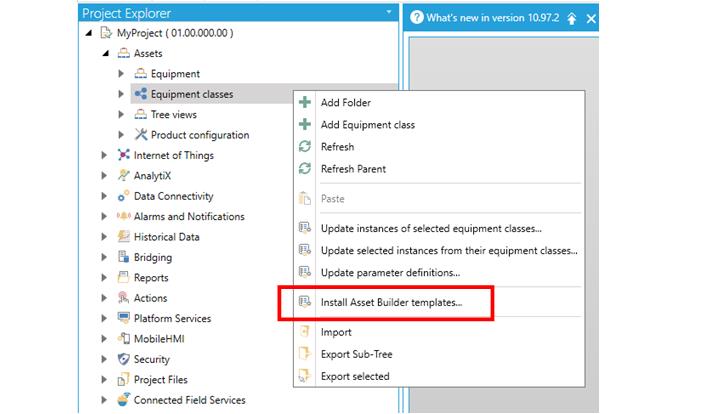Viewport: 708px width, 414px height.
Task: Close the What's new panel
Action: 591,19
